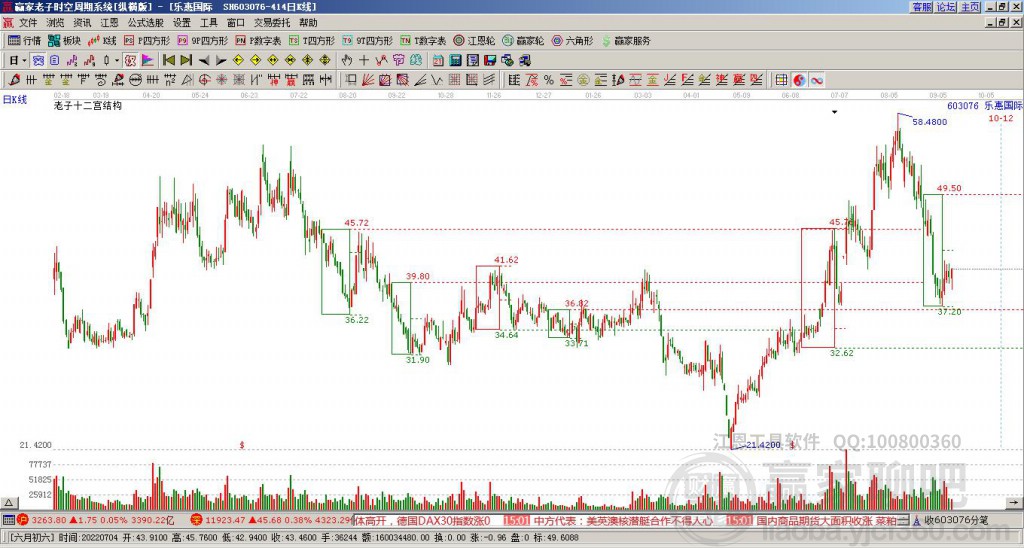Click the 日K线 label
Image resolution: width=1024 pixels, height=548 pixels.
[14, 100]
